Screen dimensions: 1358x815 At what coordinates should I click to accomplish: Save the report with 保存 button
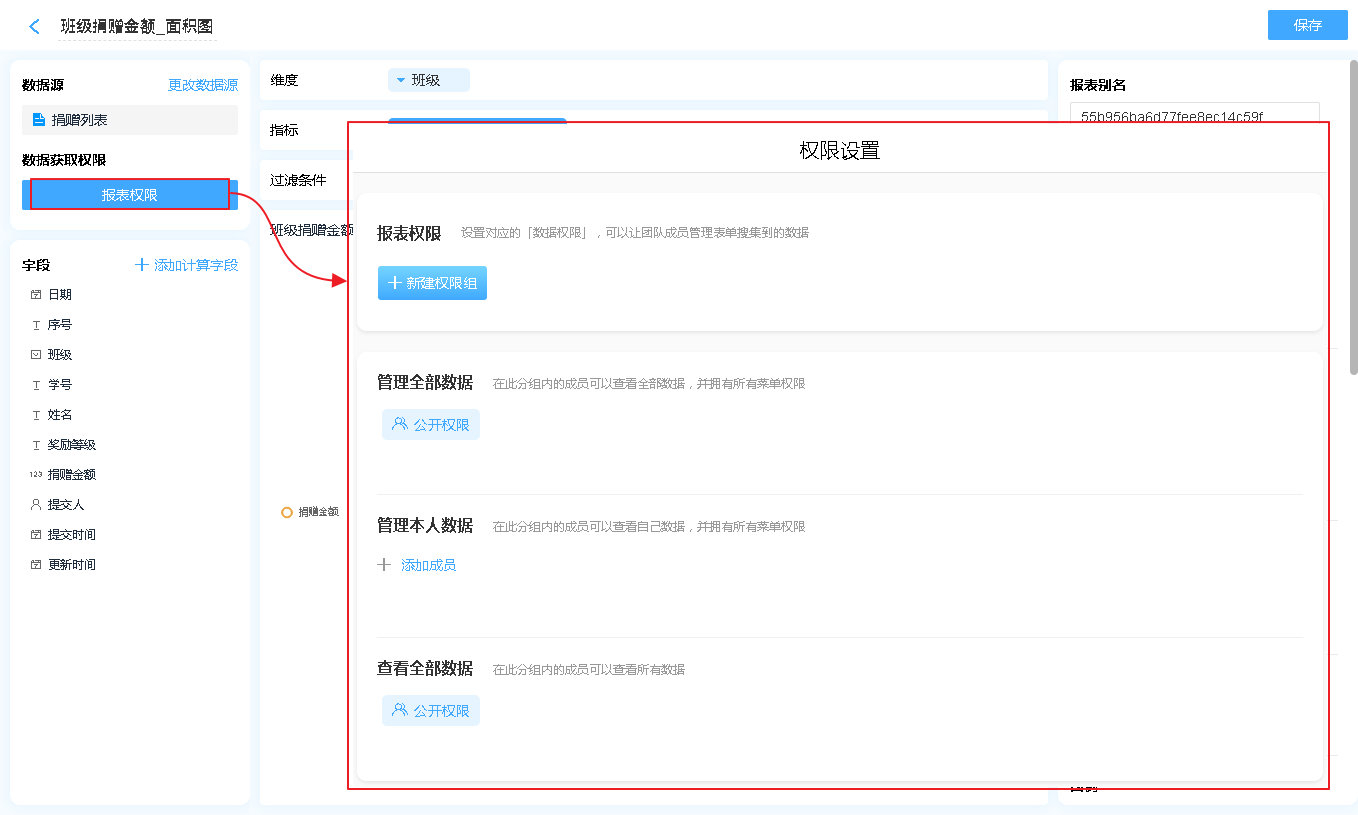(1307, 25)
